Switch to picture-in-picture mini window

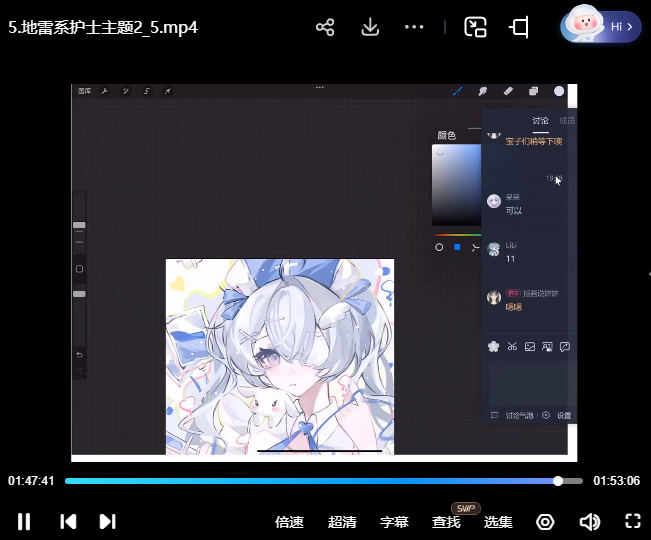(475, 27)
